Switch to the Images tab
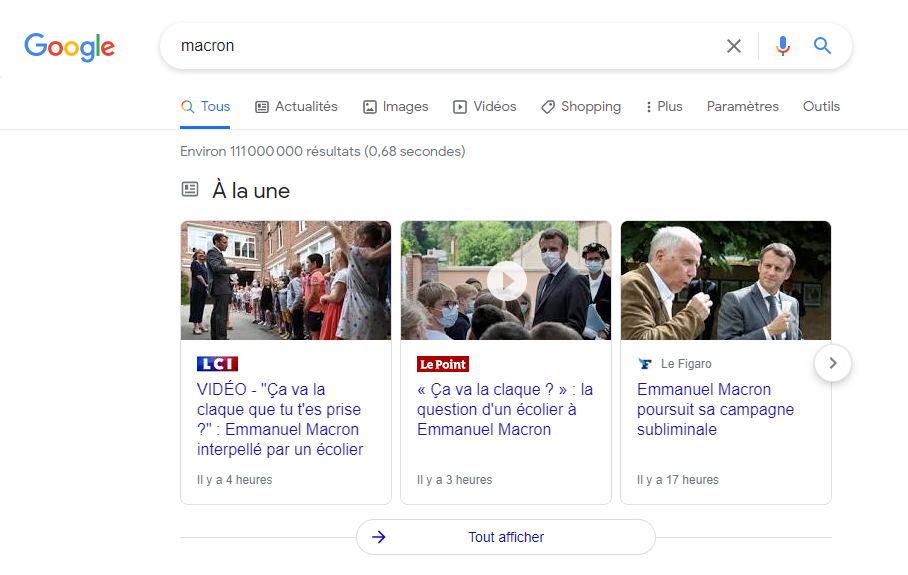 click(396, 107)
